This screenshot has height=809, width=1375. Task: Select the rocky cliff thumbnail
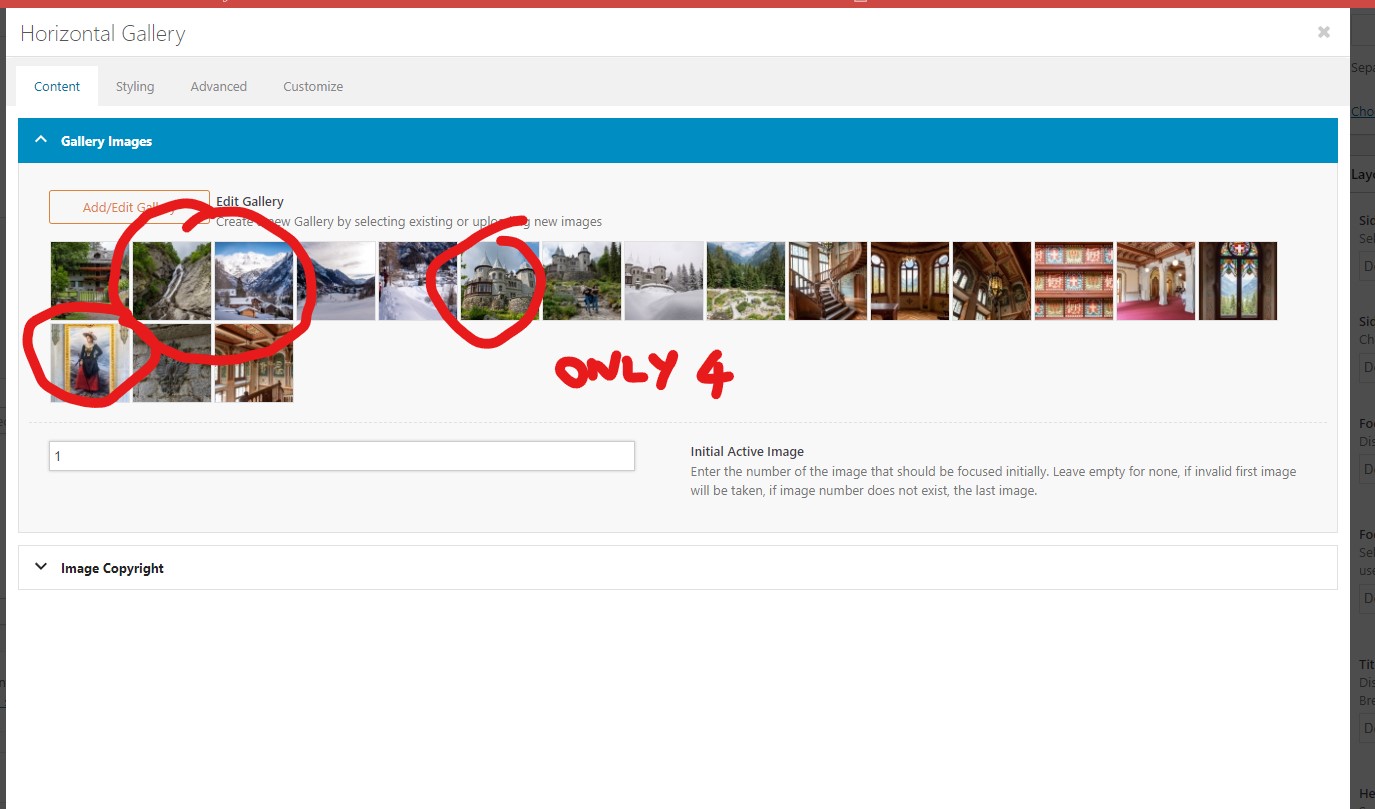[x=172, y=363]
